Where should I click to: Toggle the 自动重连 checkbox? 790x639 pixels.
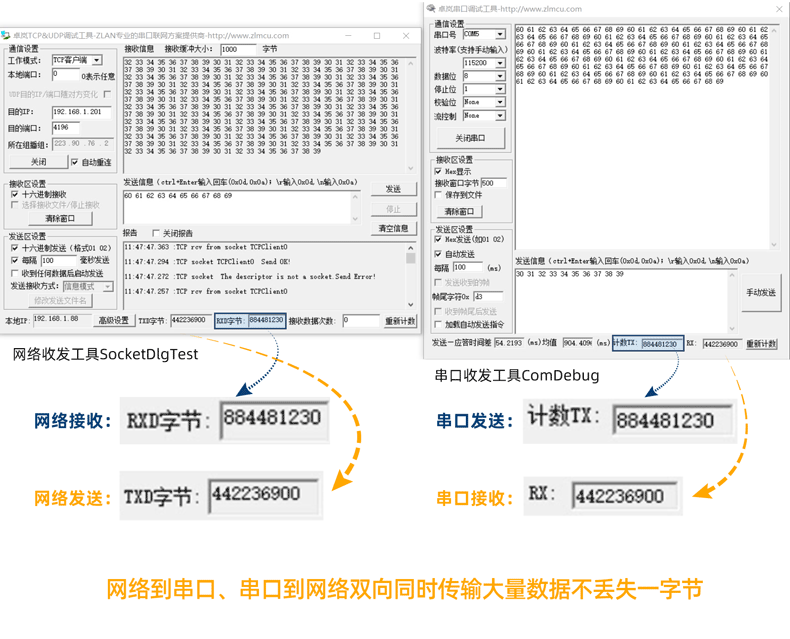pyautogui.click(x=75, y=162)
